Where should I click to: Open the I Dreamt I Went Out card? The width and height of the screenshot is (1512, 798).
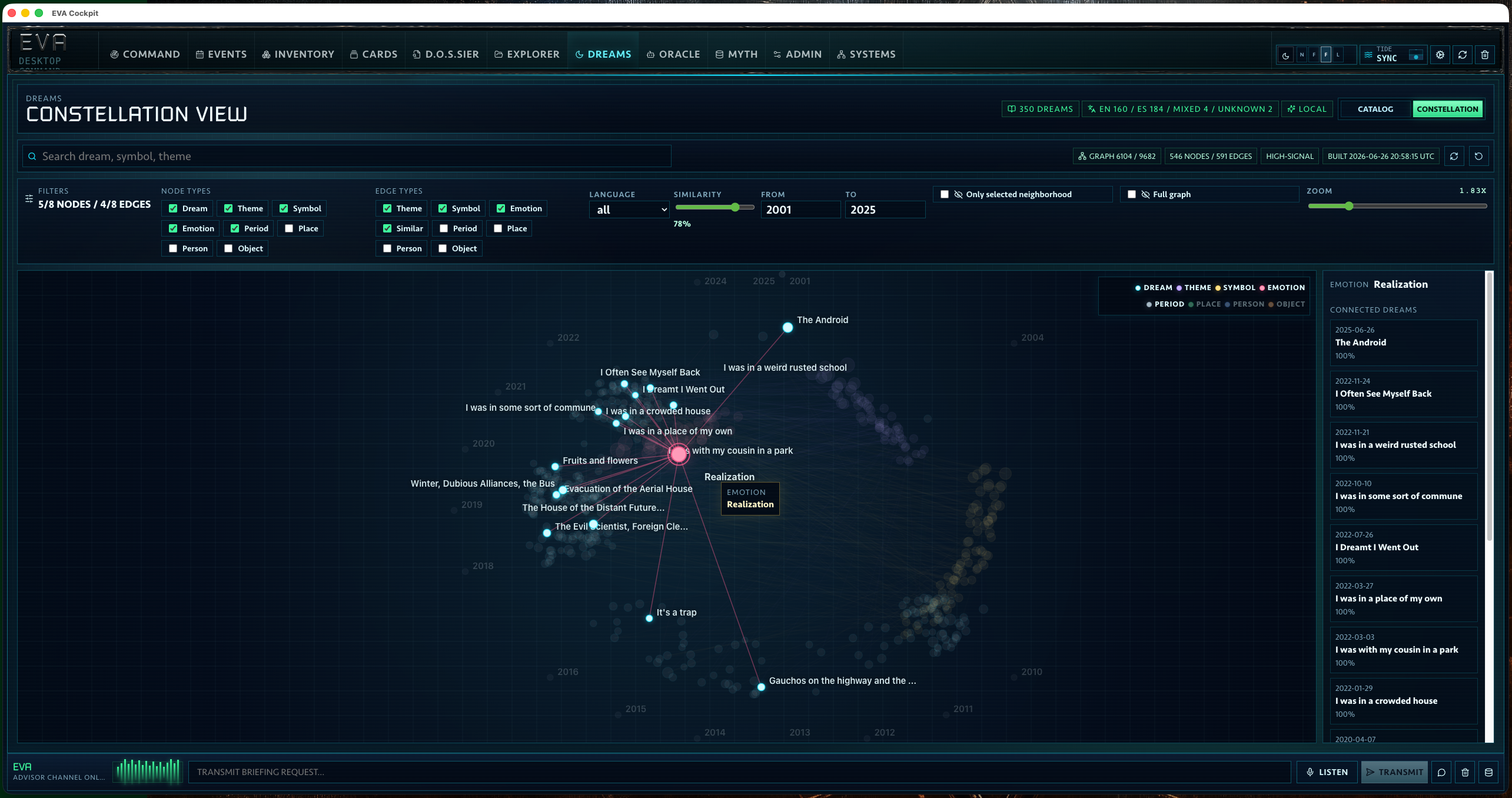(x=1404, y=547)
